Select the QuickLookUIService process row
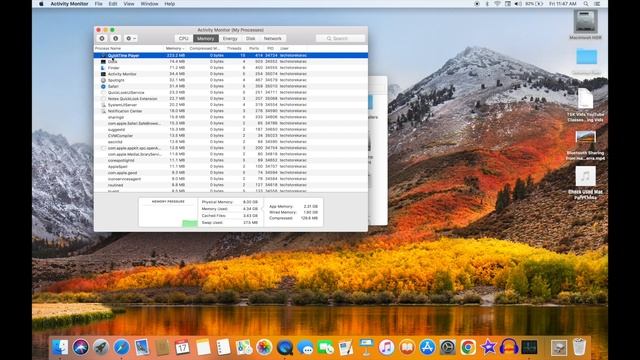Screen dimensions: 640x360 click(231, 92)
